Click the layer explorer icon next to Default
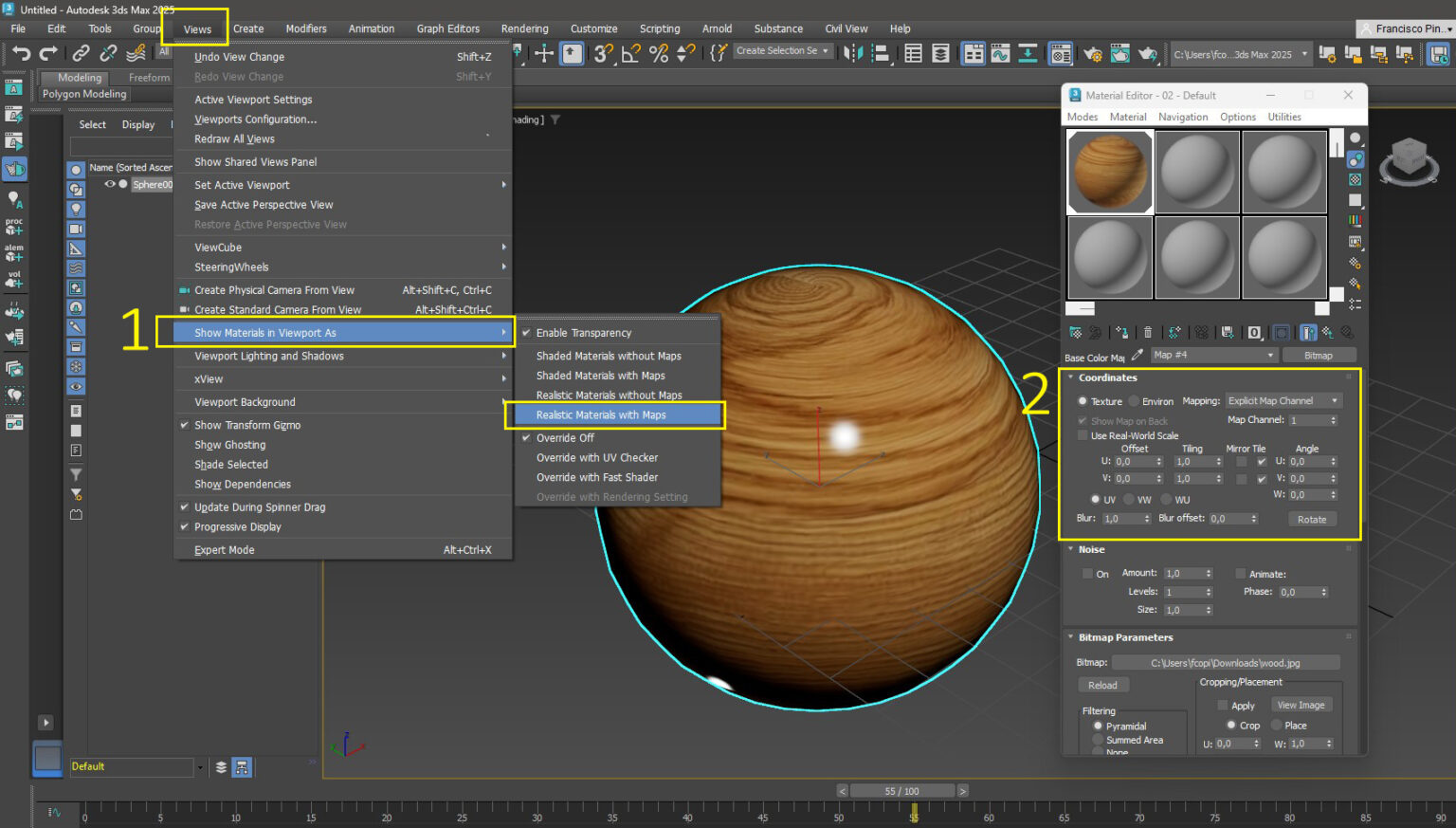 221,767
